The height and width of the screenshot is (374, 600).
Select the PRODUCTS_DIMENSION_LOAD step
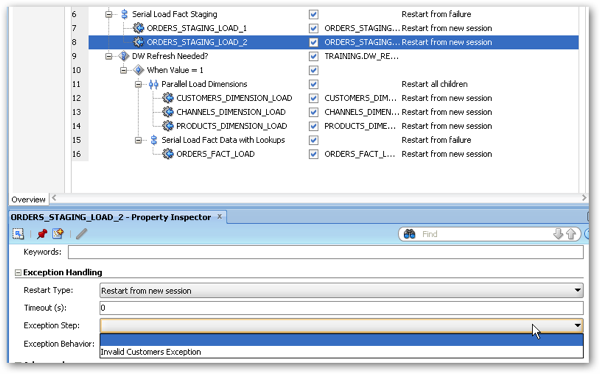[232, 126]
